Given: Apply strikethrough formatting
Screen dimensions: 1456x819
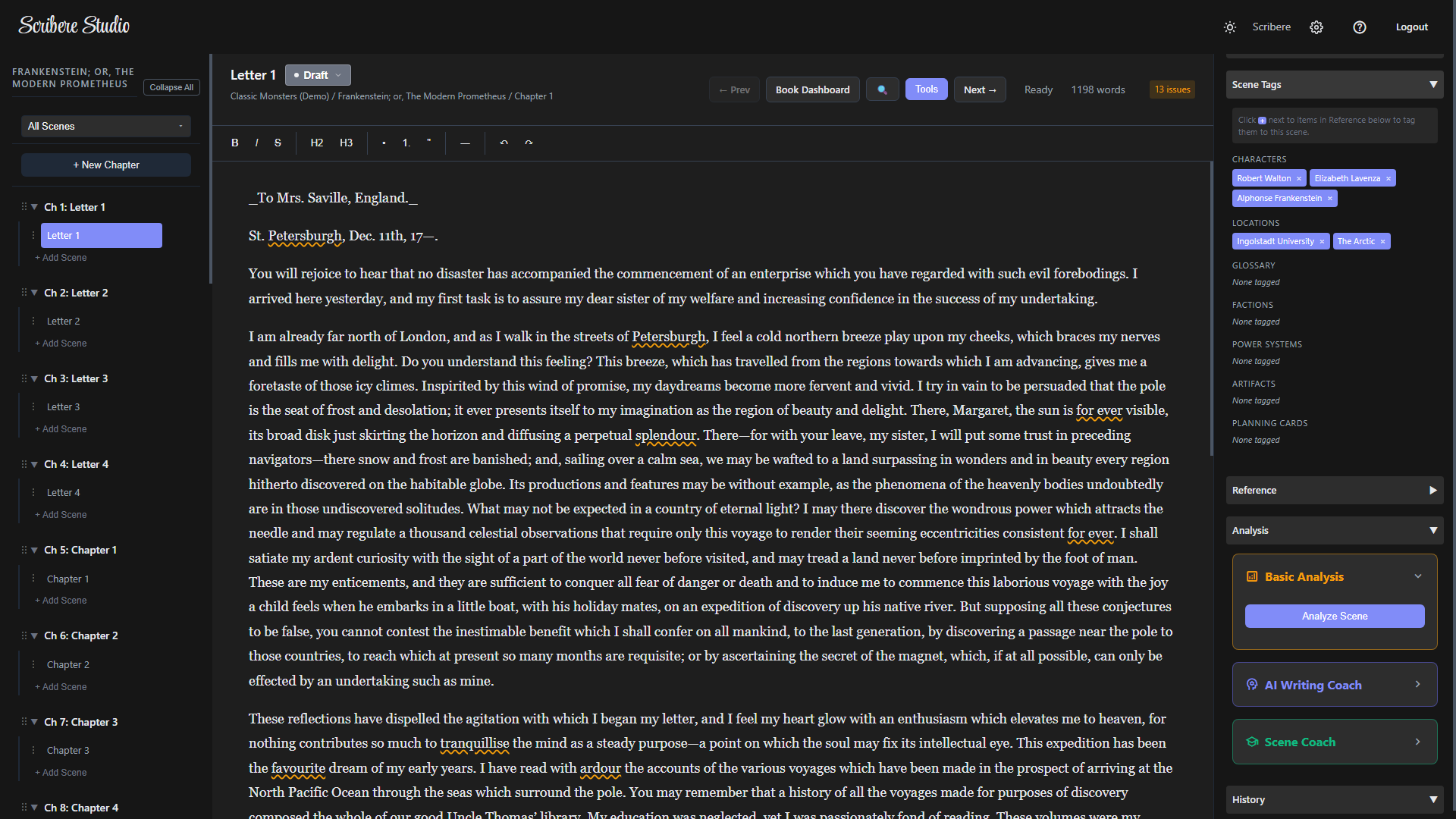Looking at the screenshot, I should click(x=278, y=143).
